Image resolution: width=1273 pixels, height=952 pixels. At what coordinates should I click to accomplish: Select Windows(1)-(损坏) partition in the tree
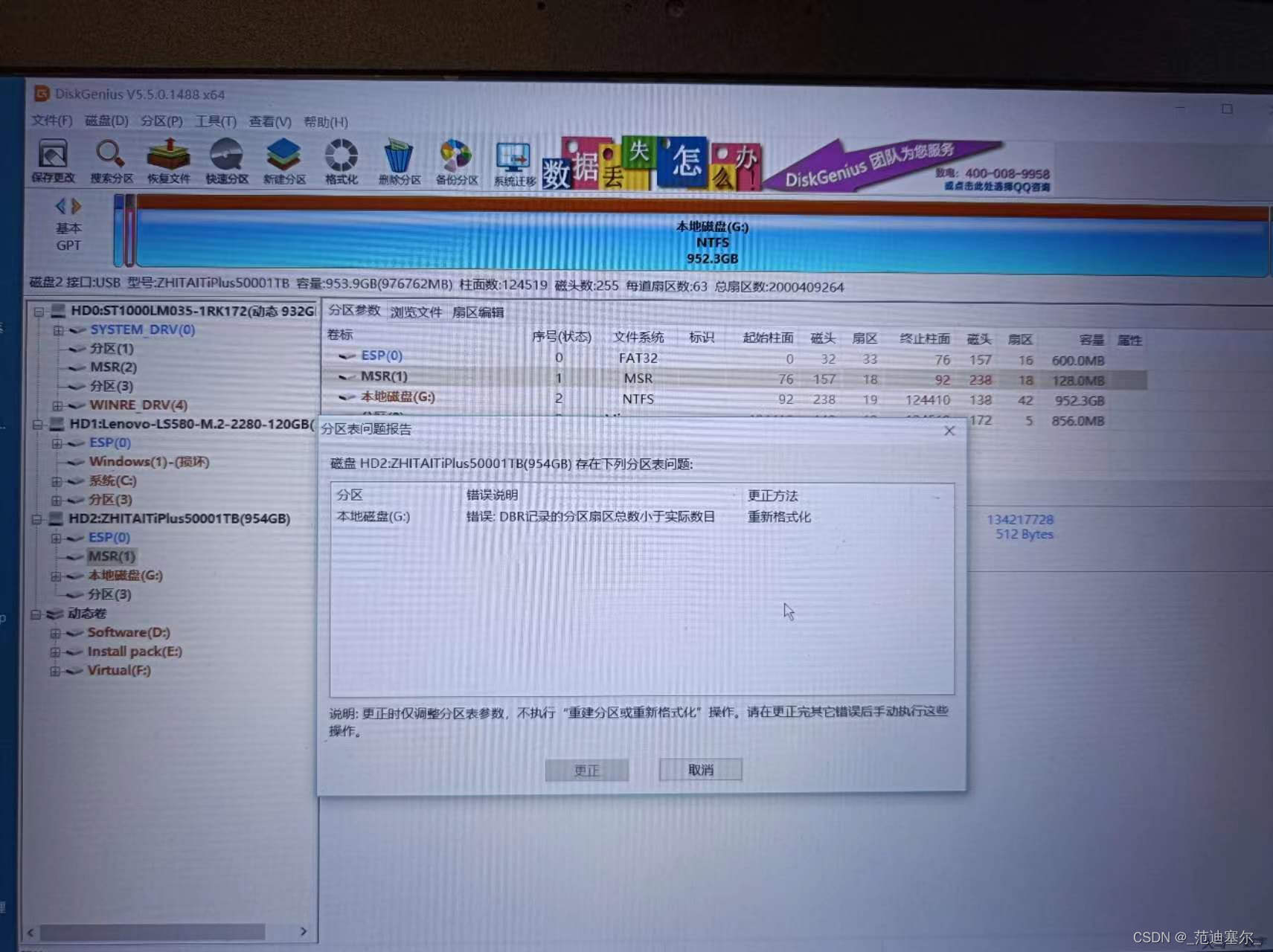[x=149, y=462]
